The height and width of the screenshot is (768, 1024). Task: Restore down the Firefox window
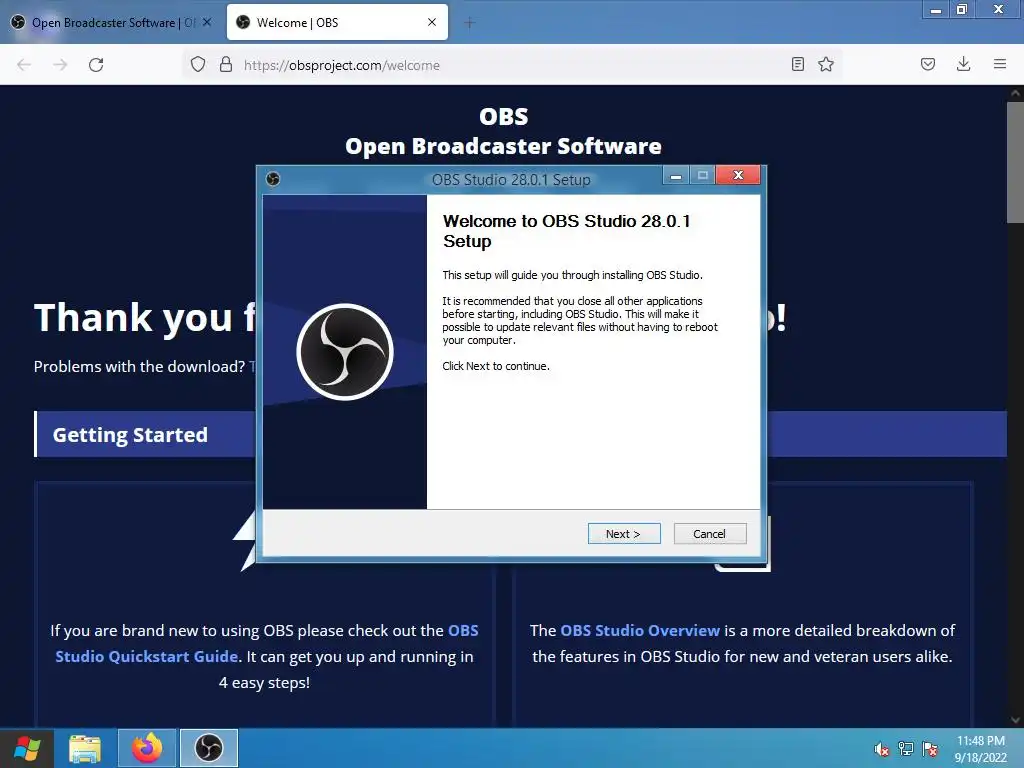click(x=961, y=9)
